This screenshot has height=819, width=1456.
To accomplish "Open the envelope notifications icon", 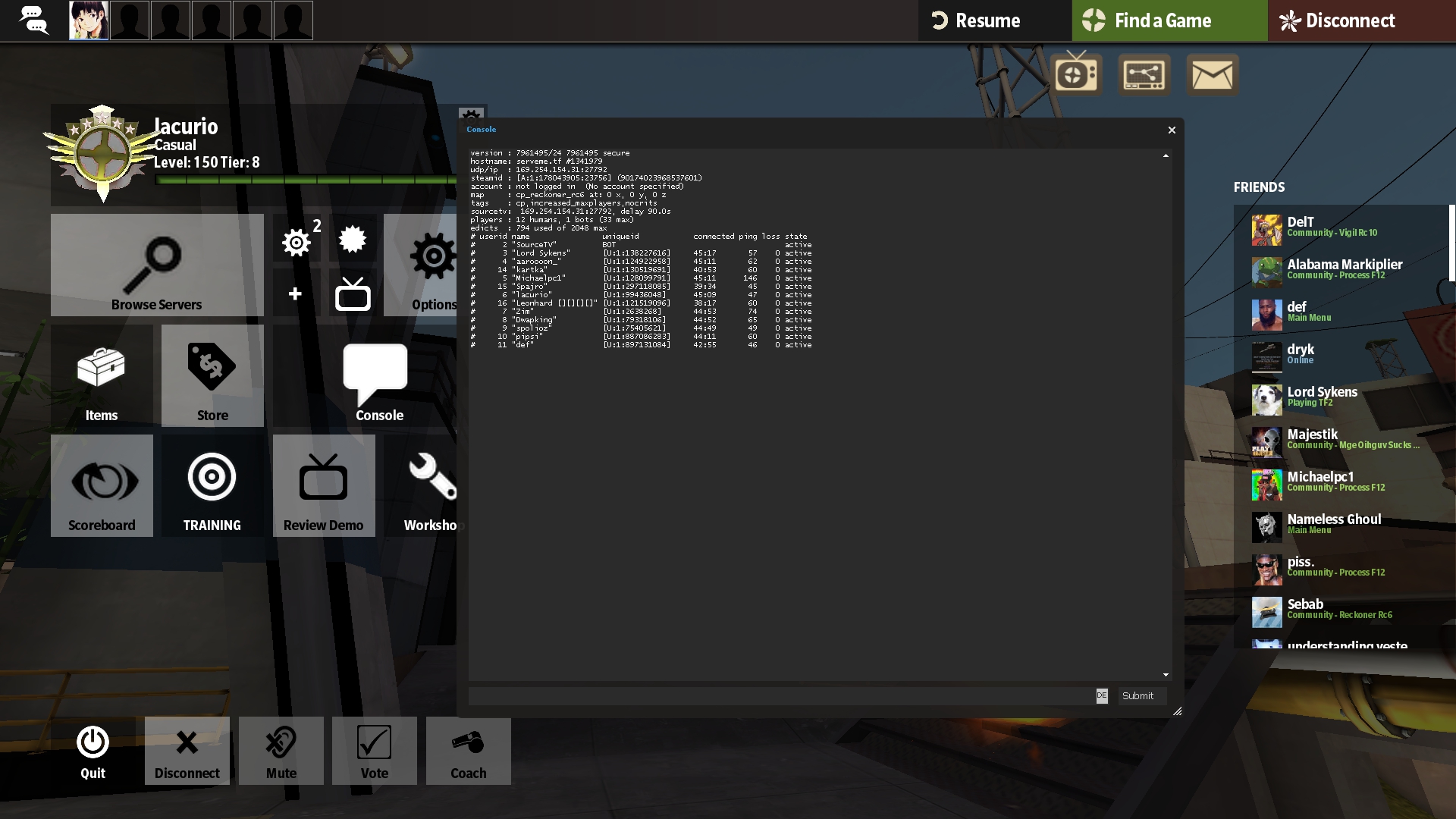I will tap(1212, 74).
